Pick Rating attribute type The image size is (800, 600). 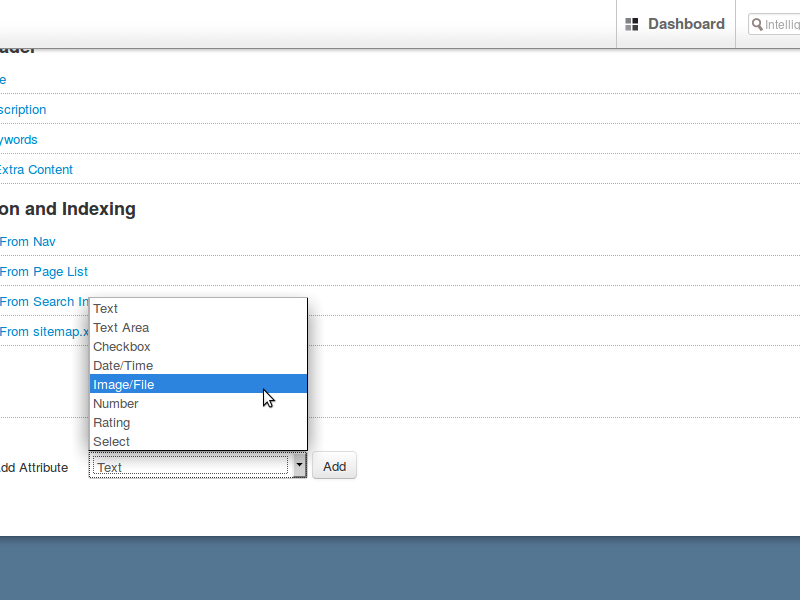coord(198,422)
